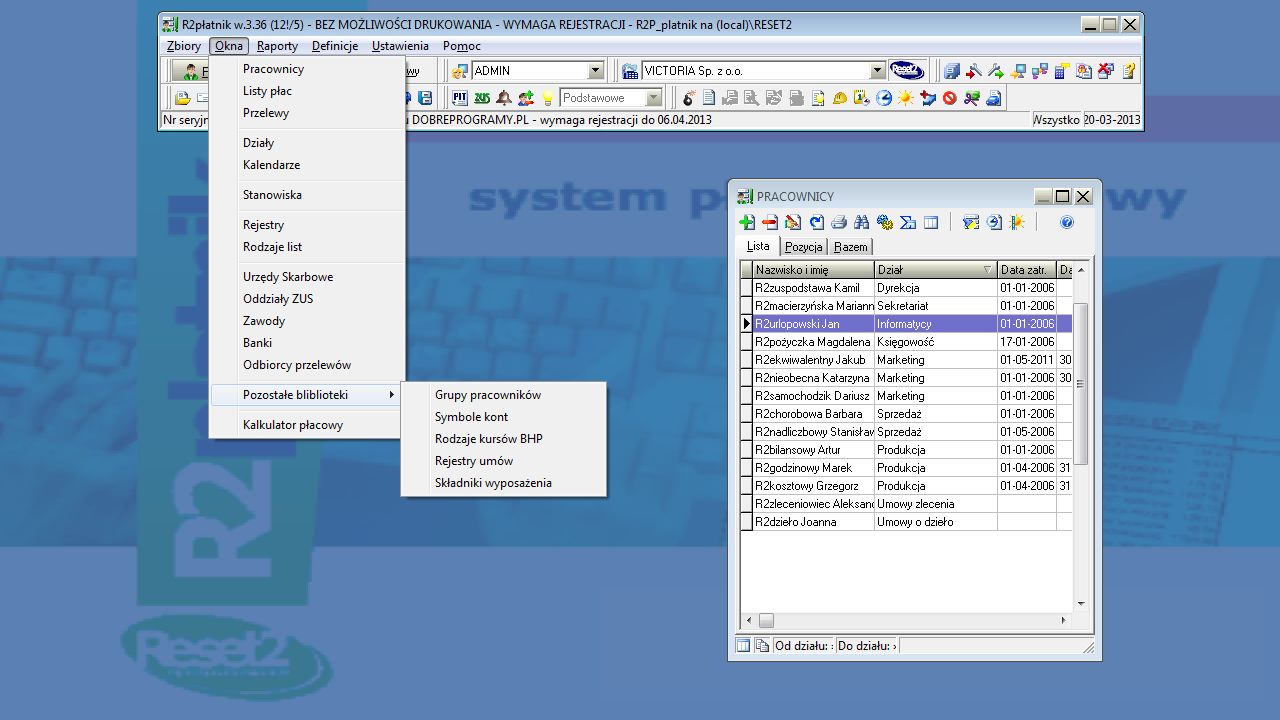Print employee list via printer icon
This screenshot has width=1280, height=720.
839,222
